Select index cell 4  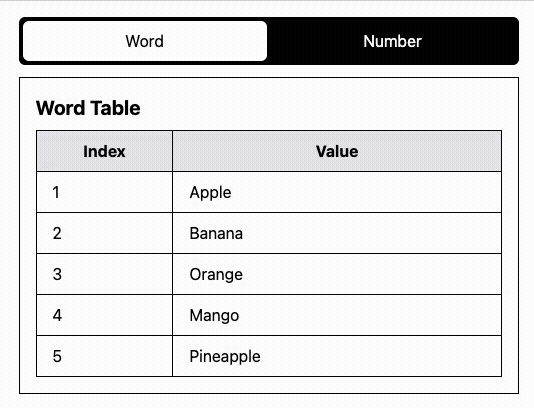104,315
